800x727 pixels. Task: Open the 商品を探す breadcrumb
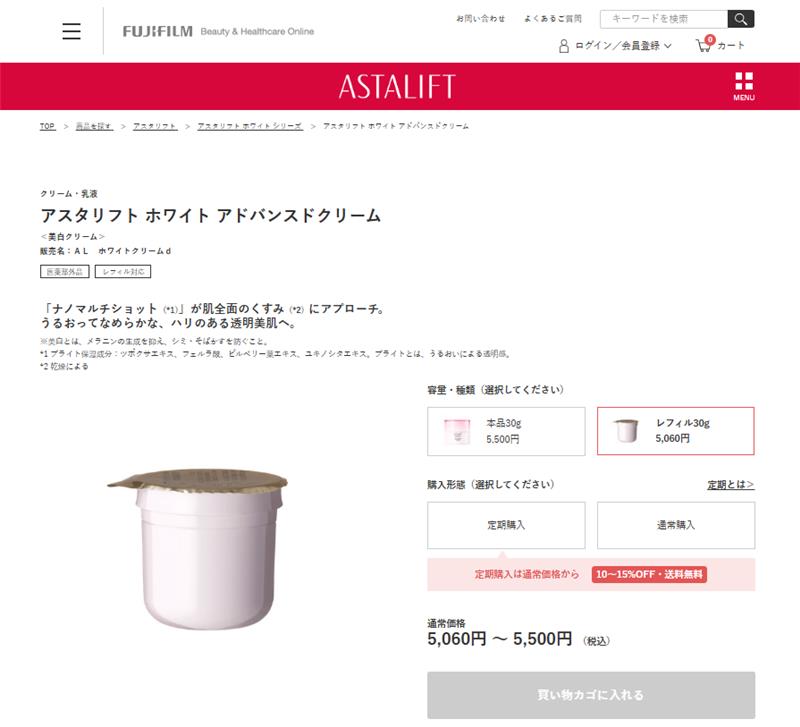point(94,126)
